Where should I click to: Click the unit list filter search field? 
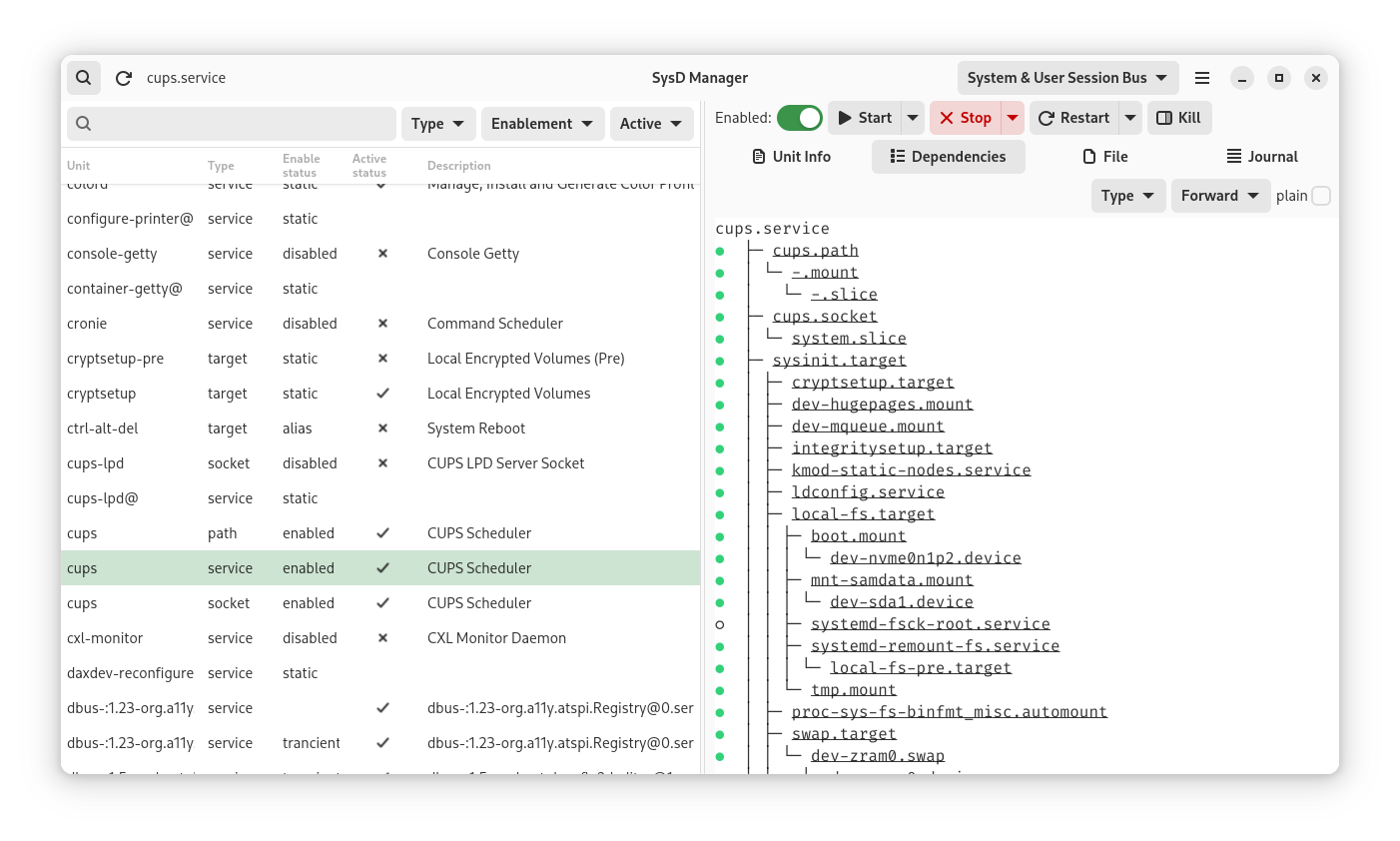[232, 124]
